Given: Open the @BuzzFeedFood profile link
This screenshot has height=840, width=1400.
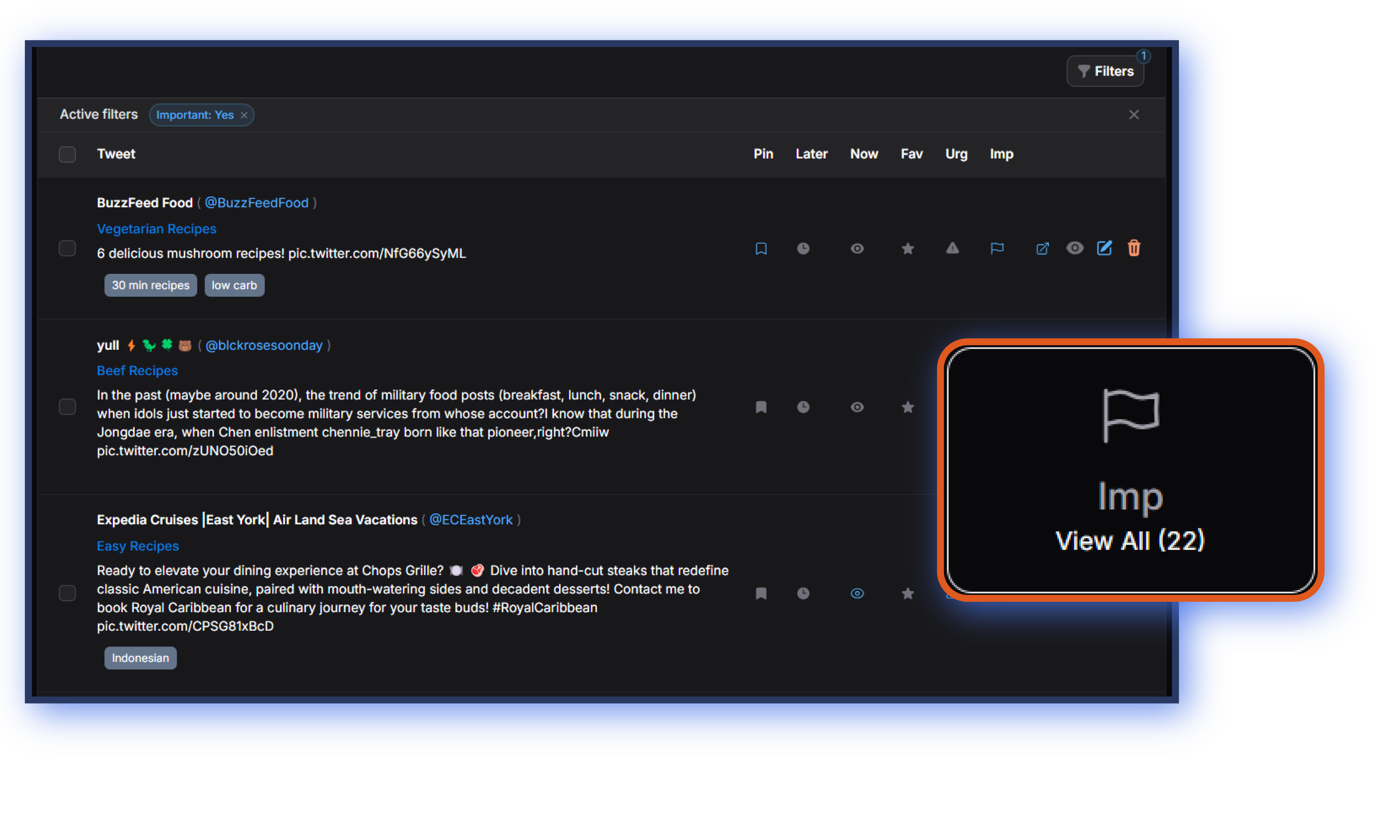Looking at the screenshot, I should tap(256, 203).
